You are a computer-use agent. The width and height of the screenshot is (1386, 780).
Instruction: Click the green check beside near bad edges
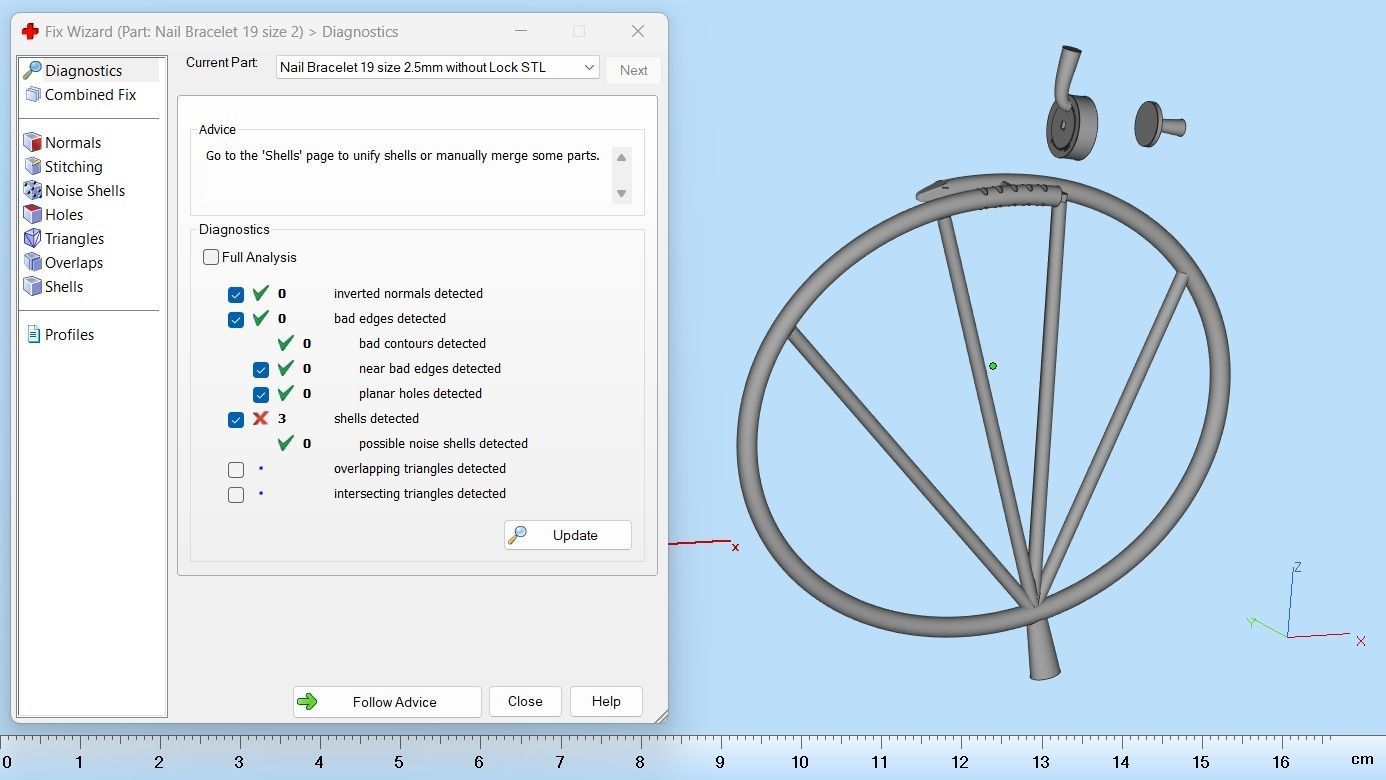pos(286,368)
